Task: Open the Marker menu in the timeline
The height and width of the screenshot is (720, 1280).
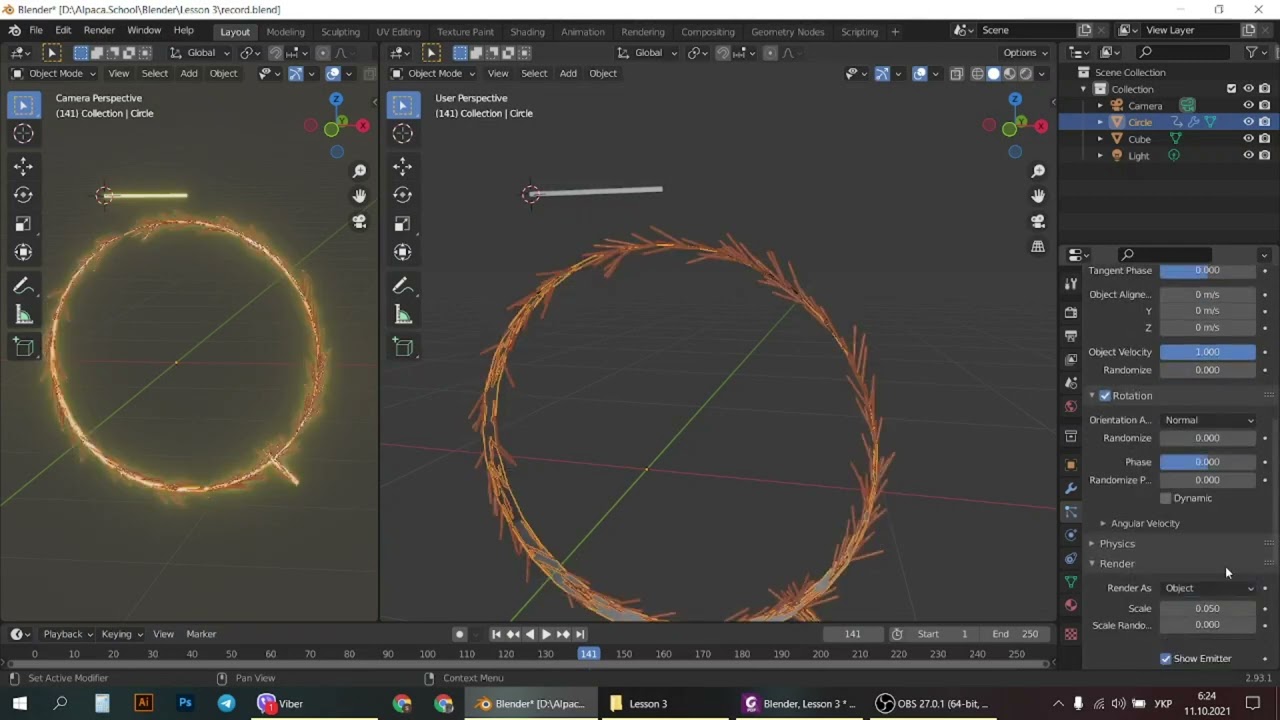Action: tap(201, 634)
